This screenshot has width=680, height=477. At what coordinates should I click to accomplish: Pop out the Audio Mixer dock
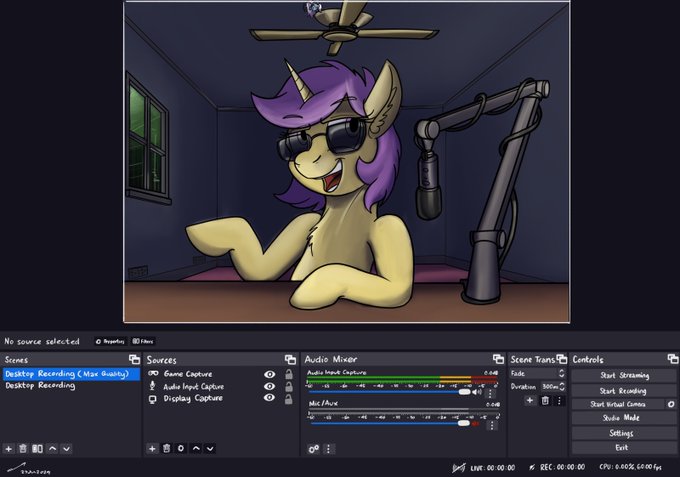pyautogui.click(x=498, y=359)
